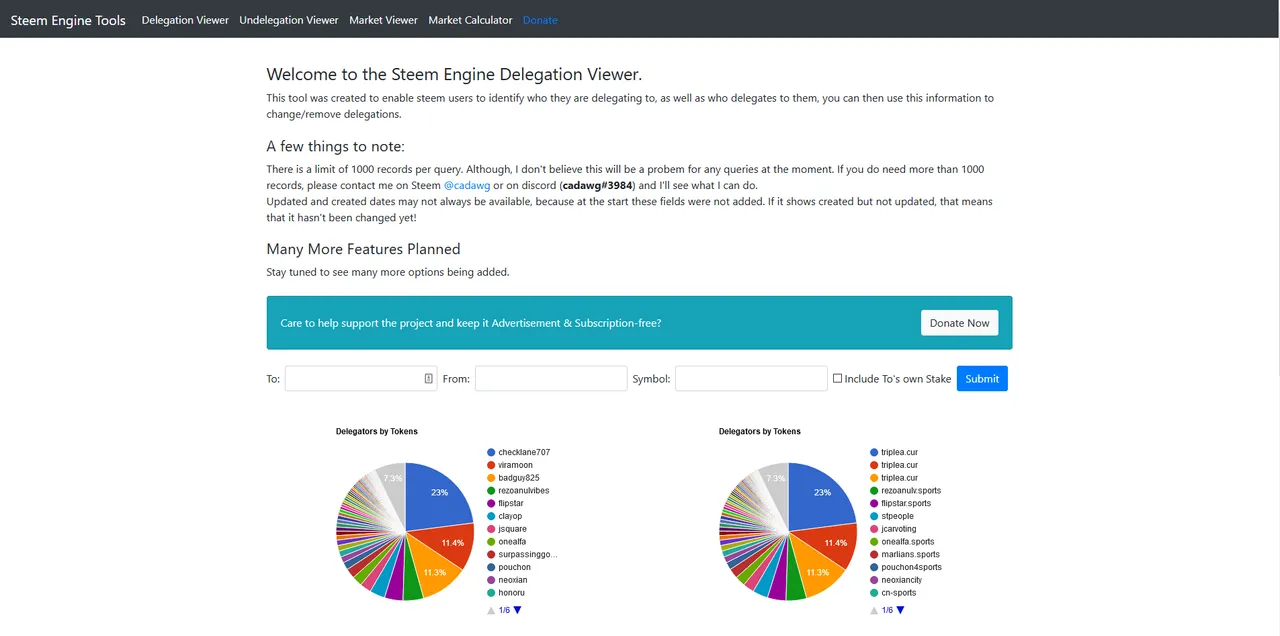
Task: Open the Steem Engine Tools home link
Action: [68, 20]
